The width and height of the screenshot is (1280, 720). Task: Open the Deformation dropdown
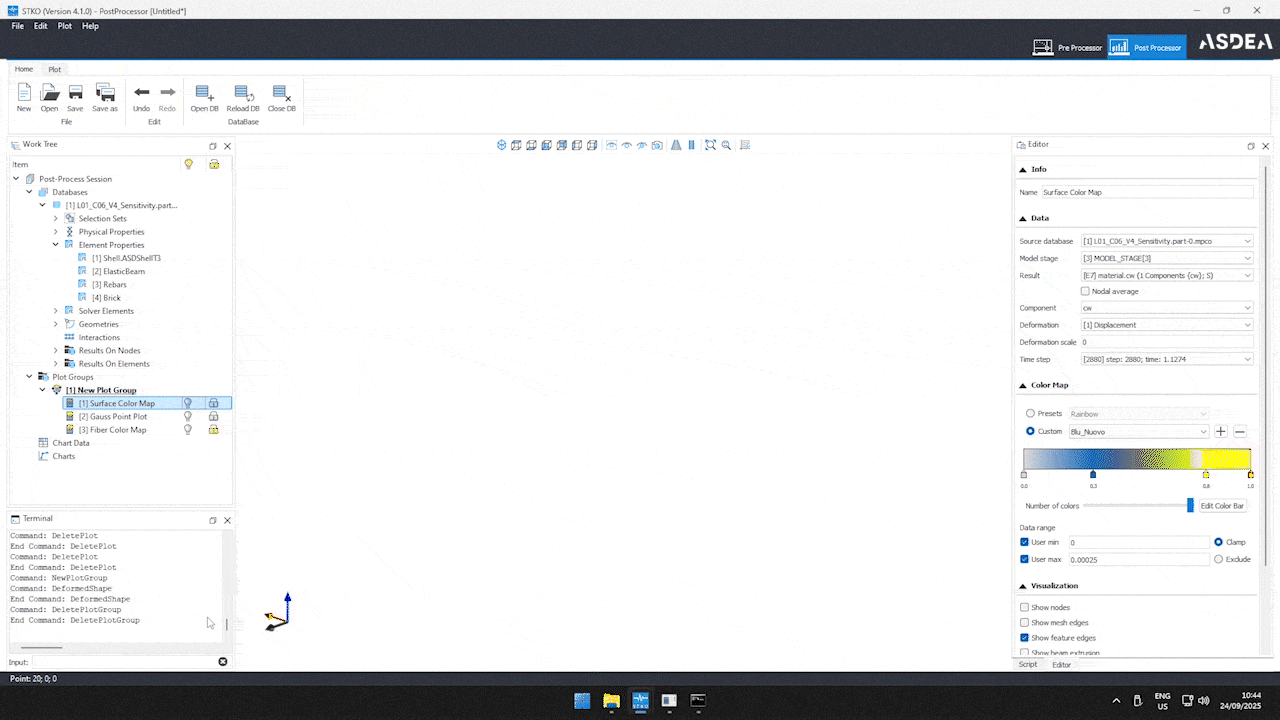[1166, 325]
